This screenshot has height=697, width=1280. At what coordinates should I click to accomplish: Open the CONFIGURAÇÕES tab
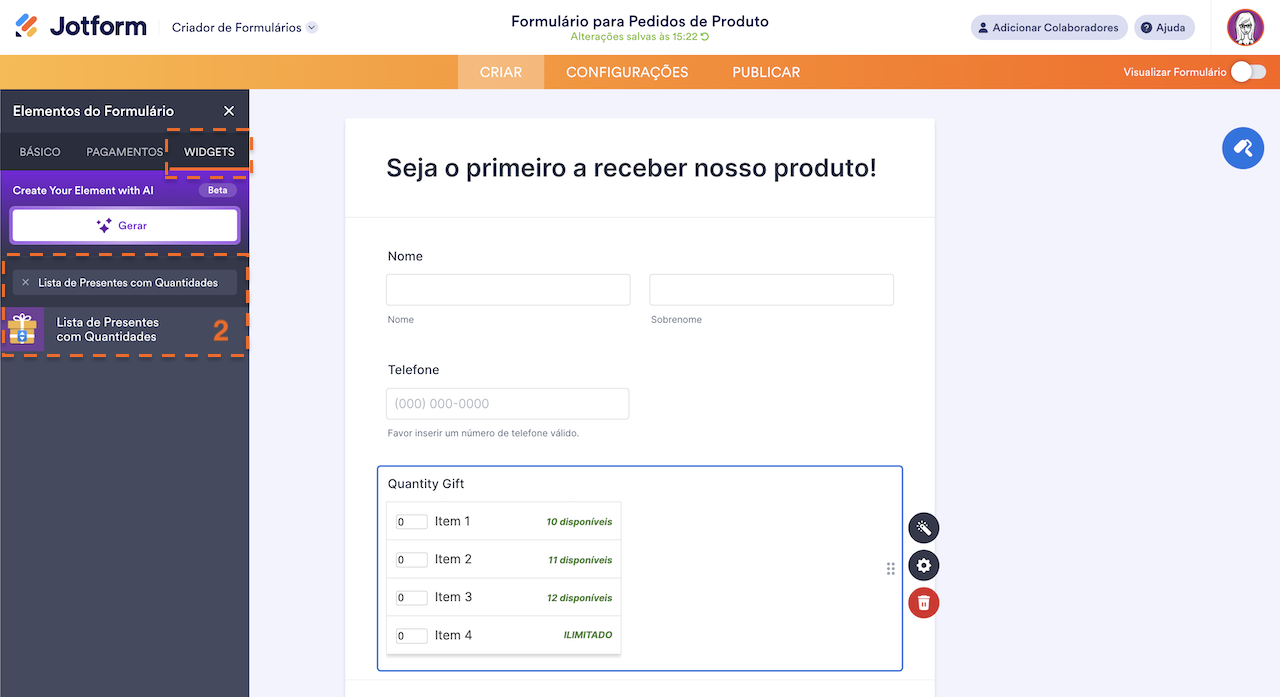[x=628, y=71]
